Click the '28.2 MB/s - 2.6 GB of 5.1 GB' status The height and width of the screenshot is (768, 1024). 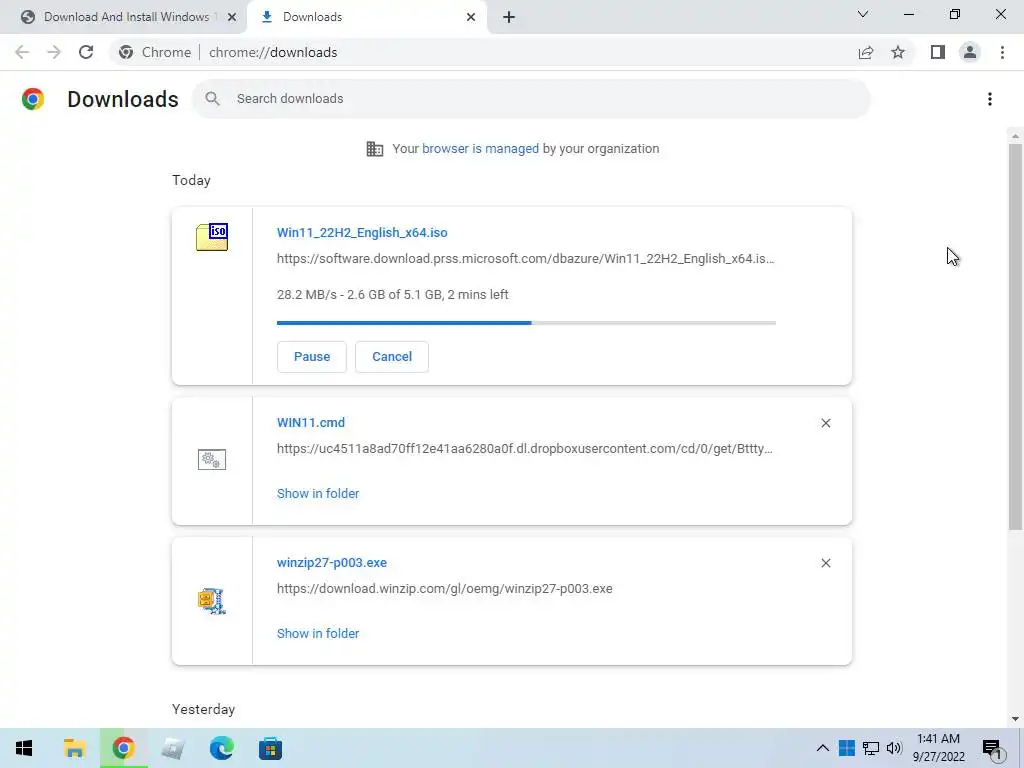(392, 295)
